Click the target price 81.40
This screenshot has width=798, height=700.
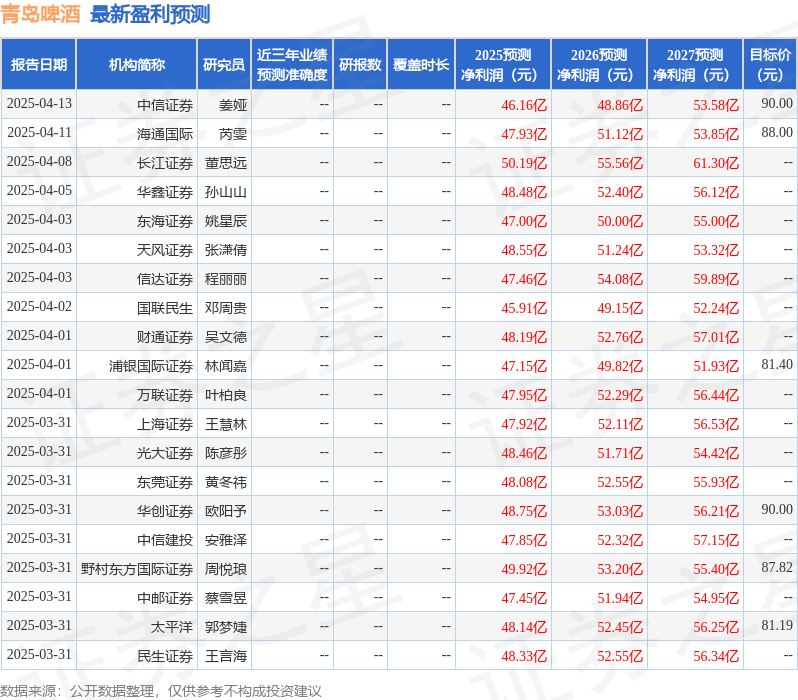click(x=777, y=365)
